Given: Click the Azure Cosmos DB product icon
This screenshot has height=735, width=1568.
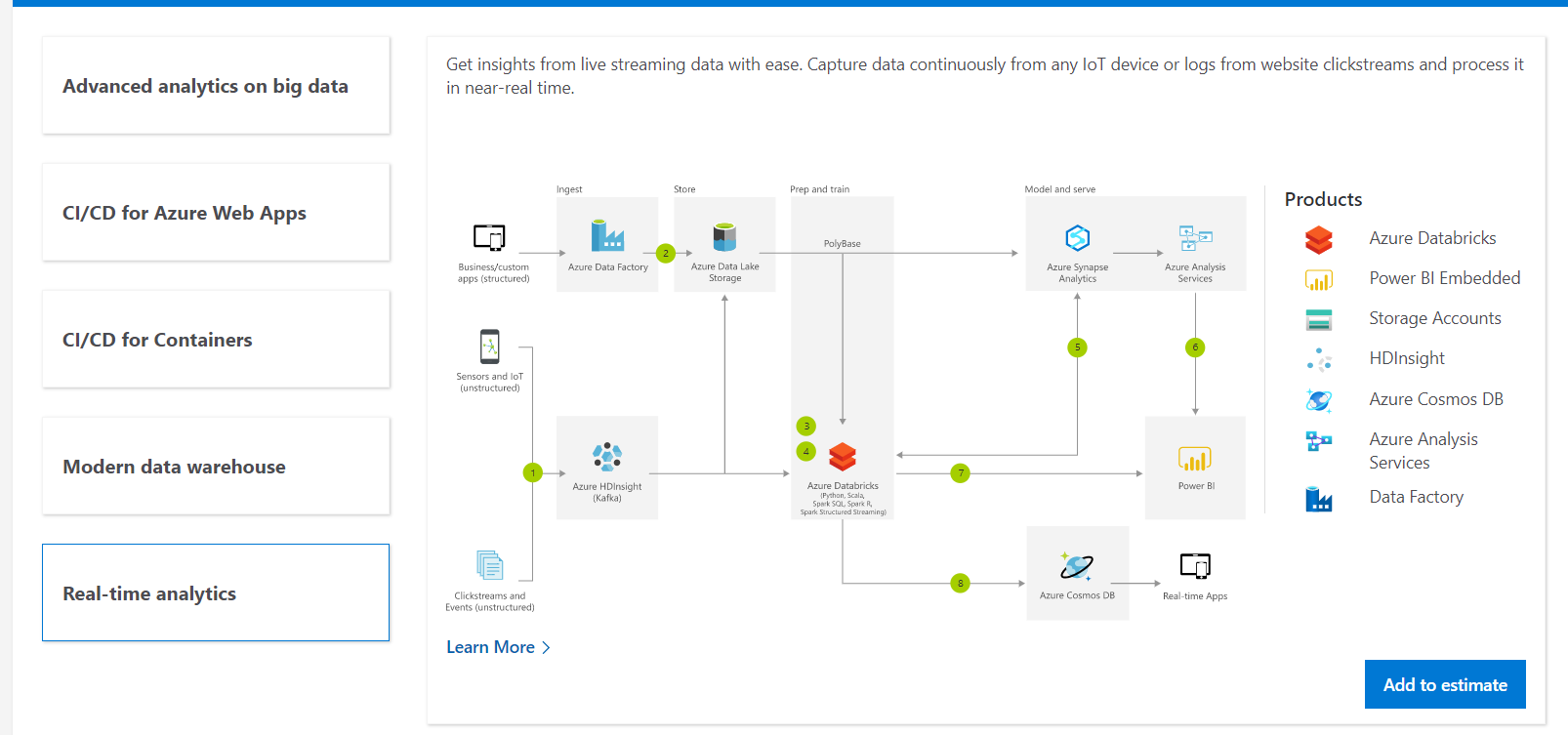Looking at the screenshot, I should [x=1319, y=400].
